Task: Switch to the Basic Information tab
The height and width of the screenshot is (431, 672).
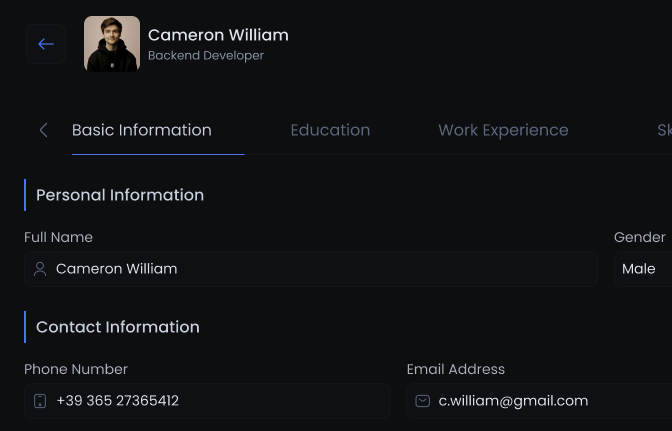Action: (x=142, y=130)
